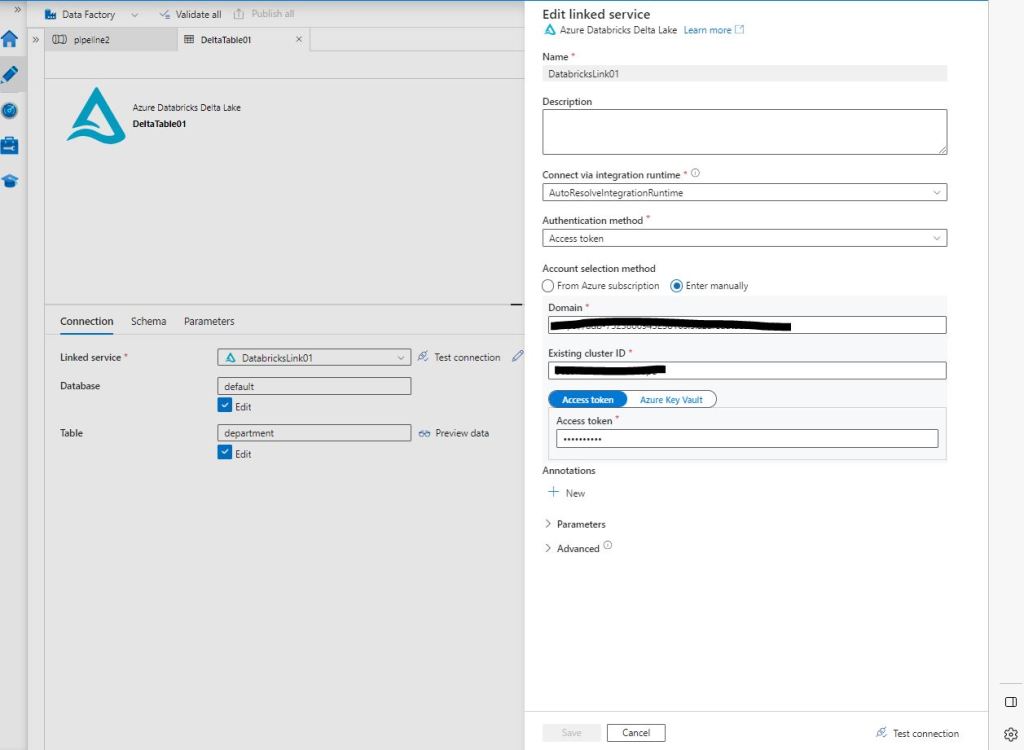Uncheck the Edit checkbox under Table
The height and width of the screenshot is (750, 1024).
pyautogui.click(x=225, y=453)
